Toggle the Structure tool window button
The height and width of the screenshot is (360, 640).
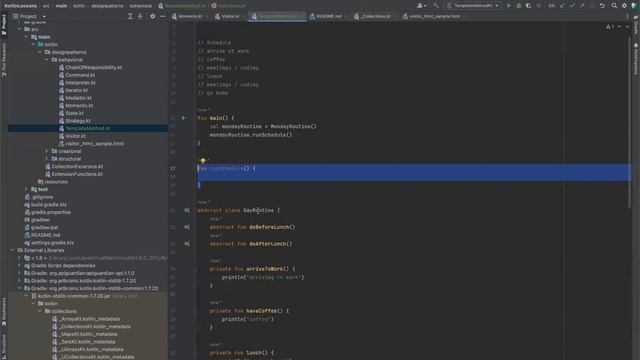coord(4,346)
